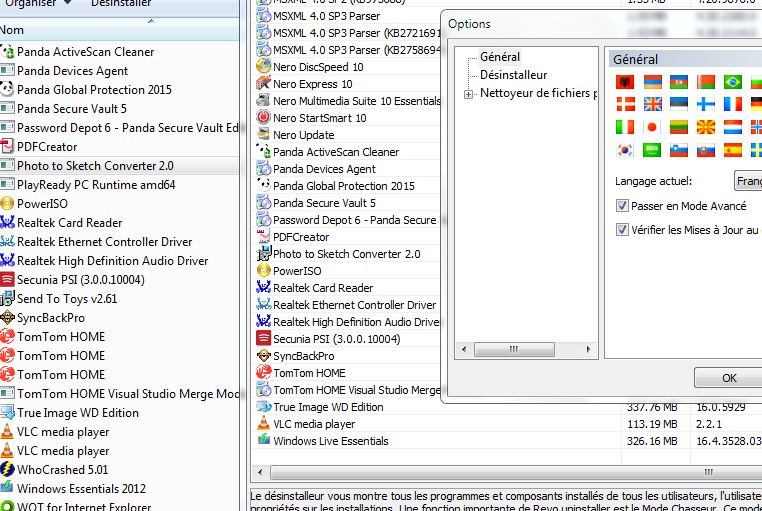Select True Image WD Edition in Revo list

click(x=328, y=407)
